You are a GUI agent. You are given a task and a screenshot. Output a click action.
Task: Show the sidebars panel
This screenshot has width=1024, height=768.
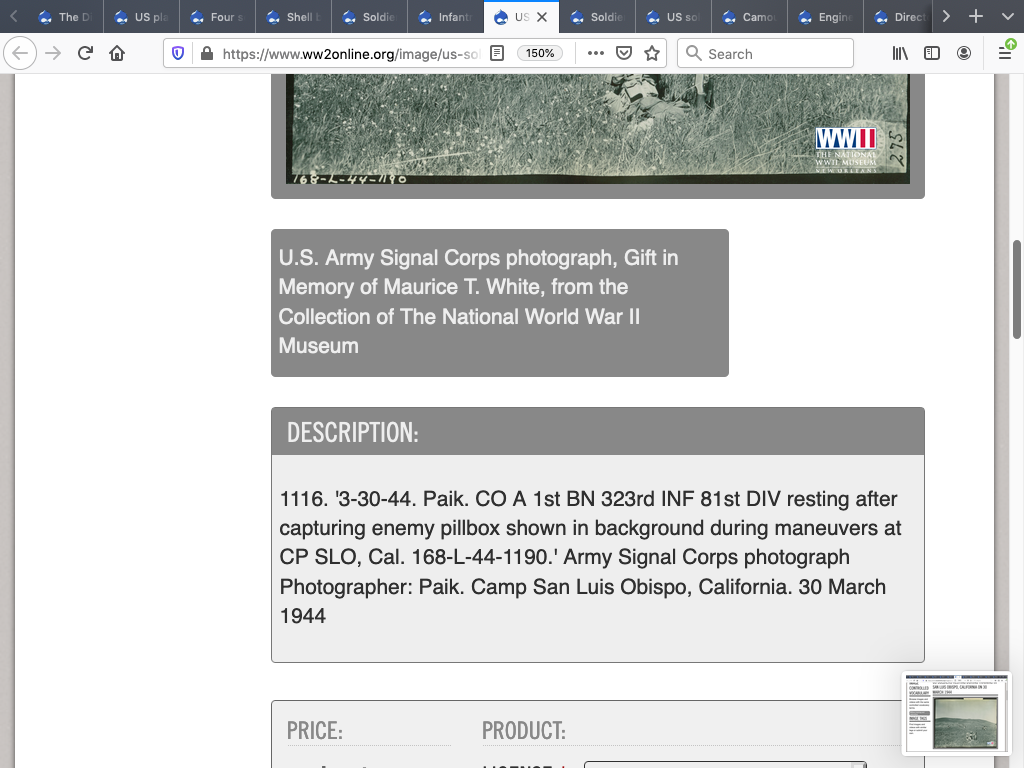[x=932, y=54]
